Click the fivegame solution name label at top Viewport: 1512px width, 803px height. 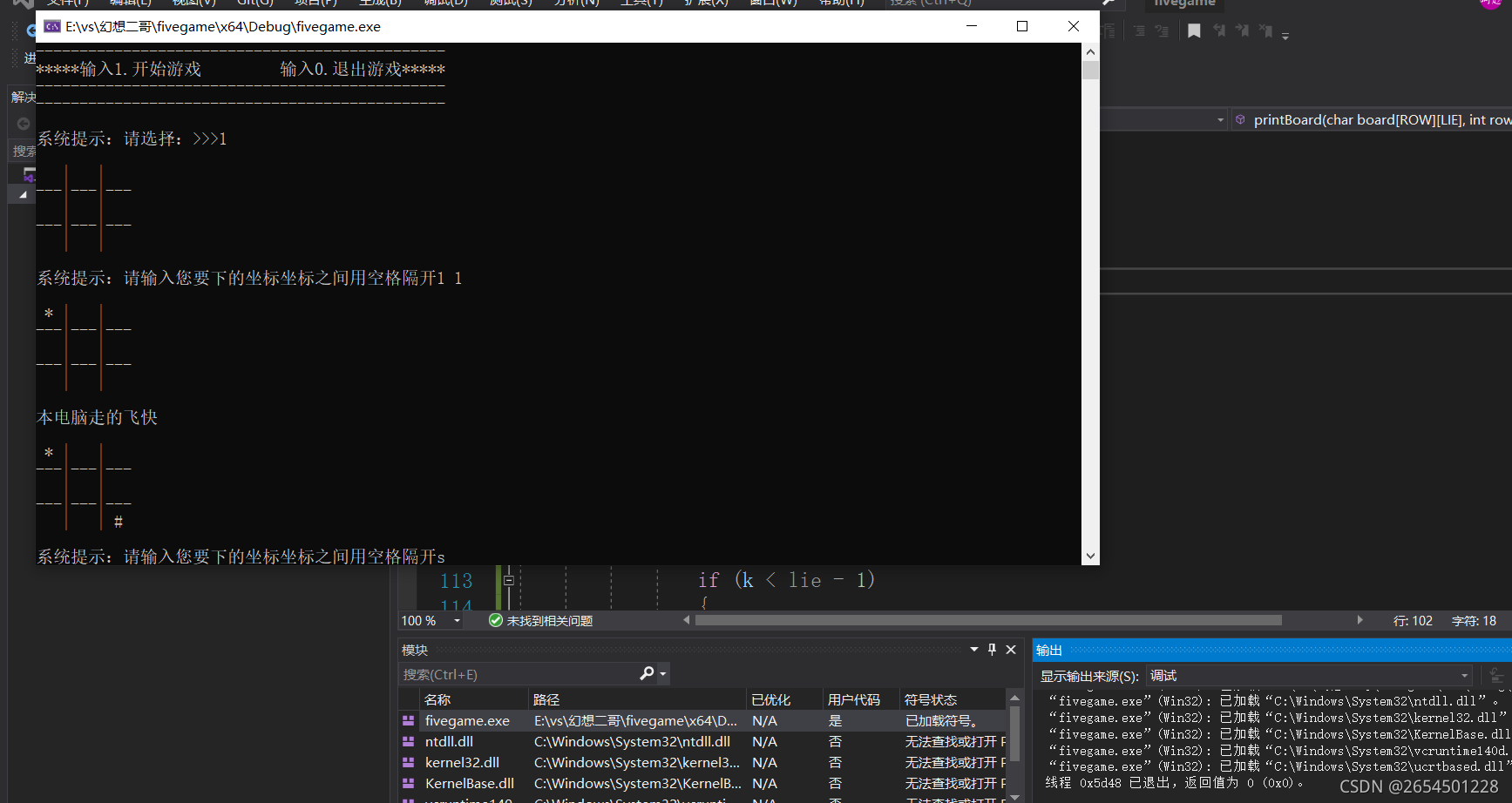pyautogui.click(x=1184, y=4)
